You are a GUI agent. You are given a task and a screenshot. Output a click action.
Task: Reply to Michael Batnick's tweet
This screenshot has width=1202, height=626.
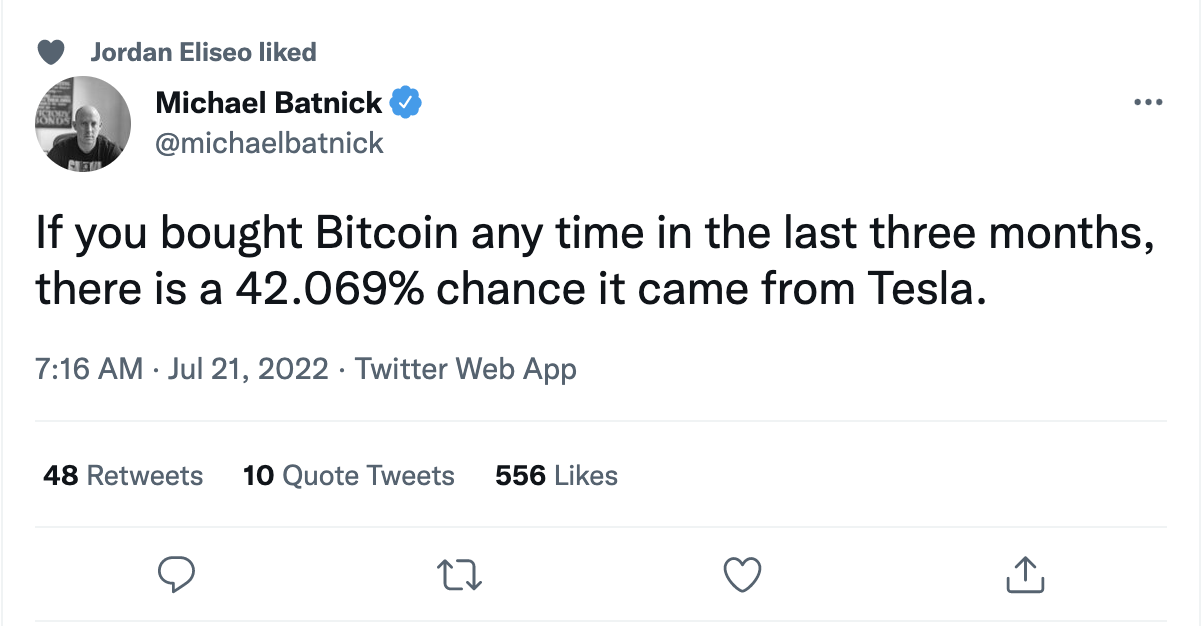click(x=176, y=574)
